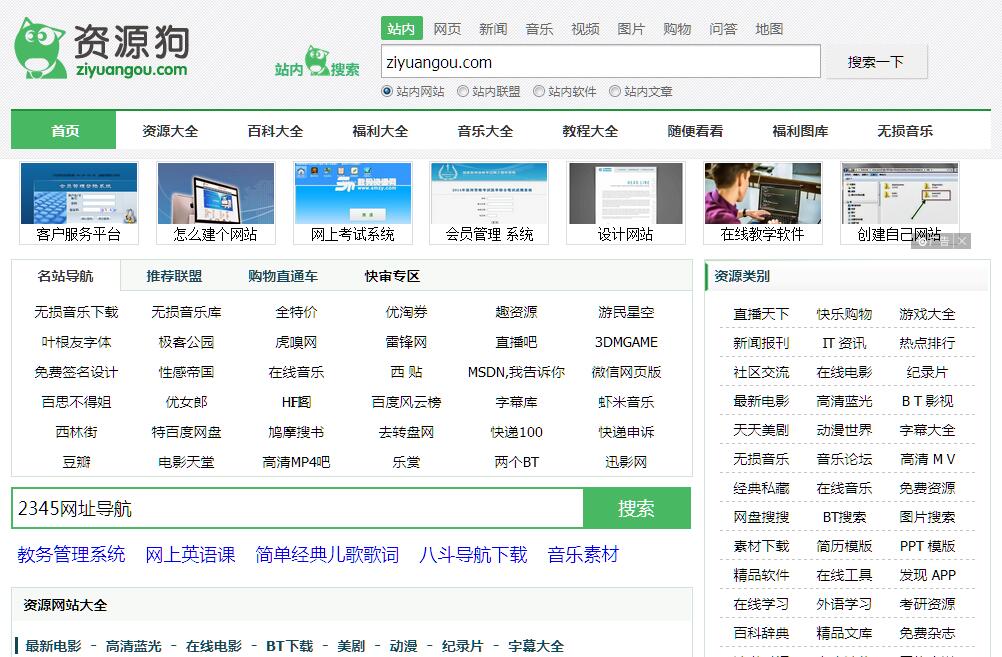Open the 购物直通车 tab
Image resolution: width=1002 pixels, height=657 pixels.
coord(283,276)
